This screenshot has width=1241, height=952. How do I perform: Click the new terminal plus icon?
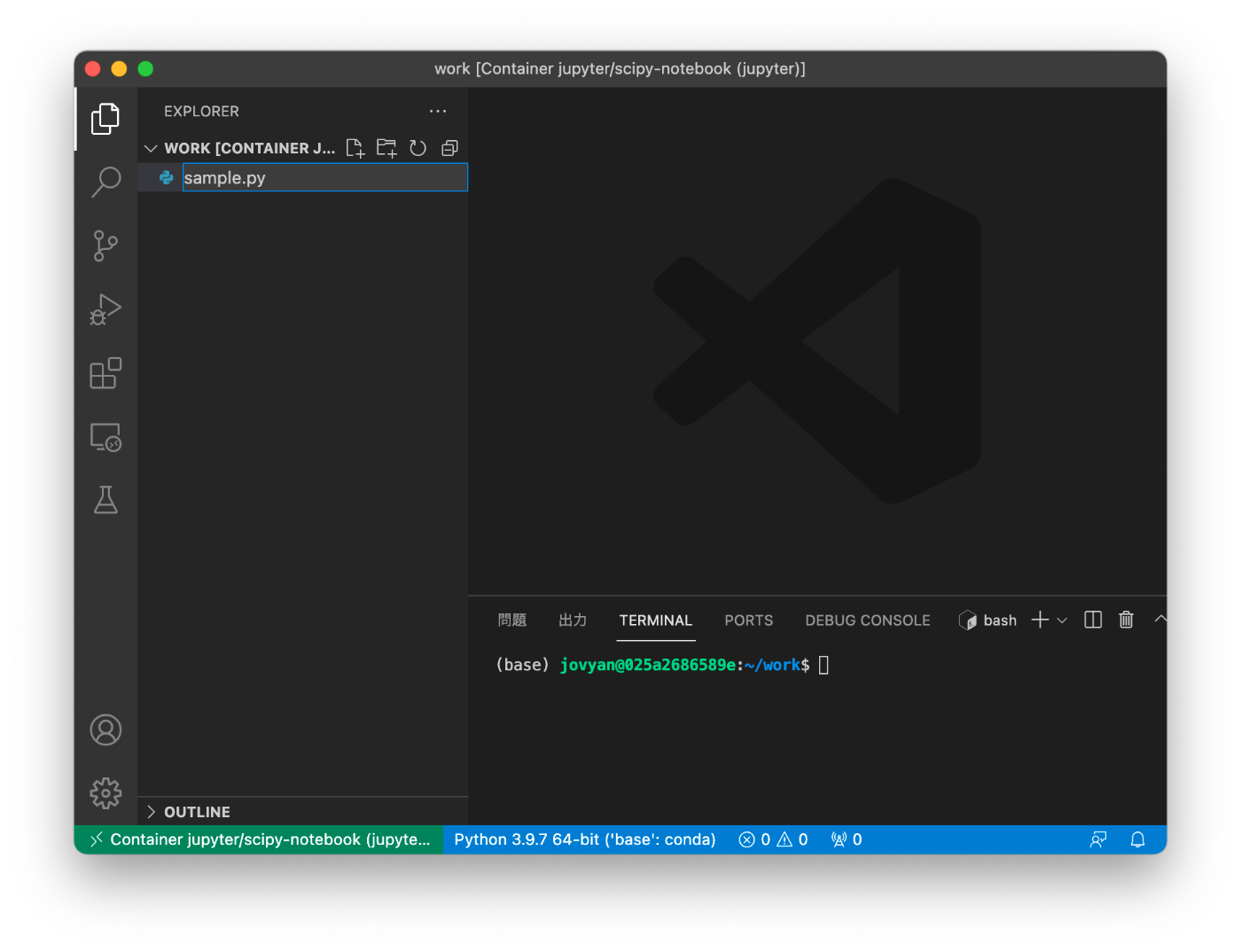[1040, 620]
